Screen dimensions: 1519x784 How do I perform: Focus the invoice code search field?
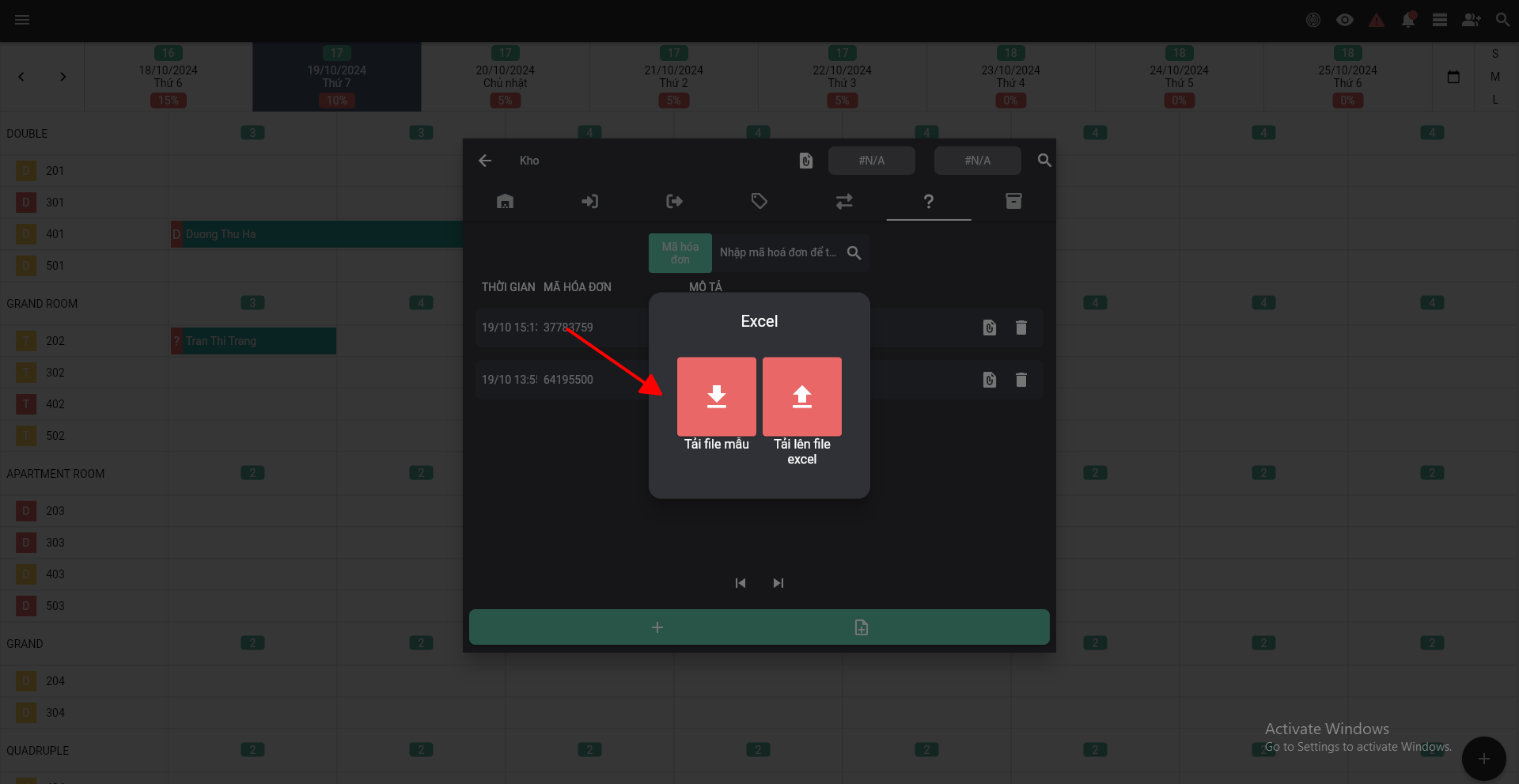pyautogui.click(x=778, y=253)
